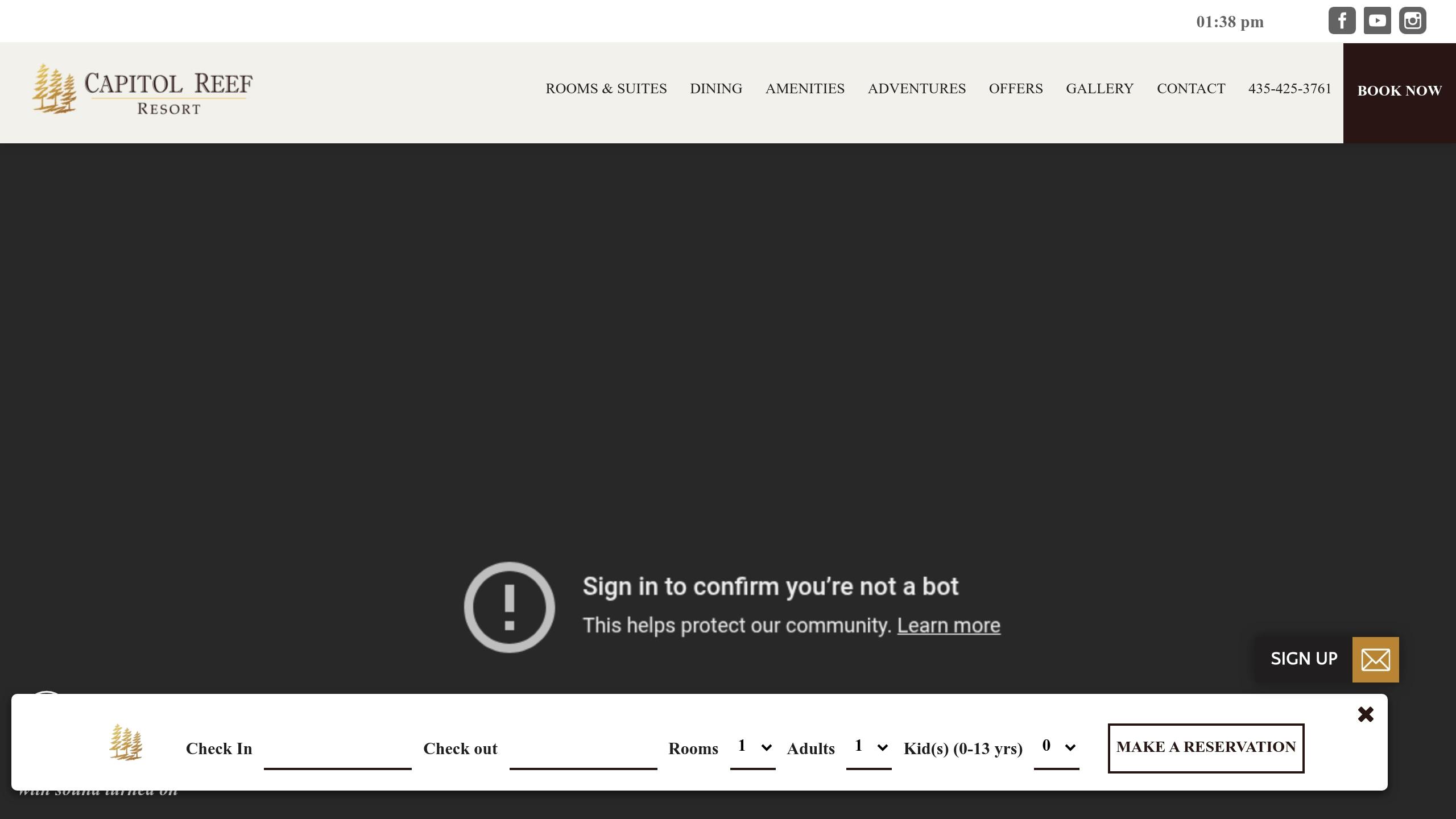Click the Capitol Reef Resort logo
1456x819 pixels.
click(x=142, y=89)
